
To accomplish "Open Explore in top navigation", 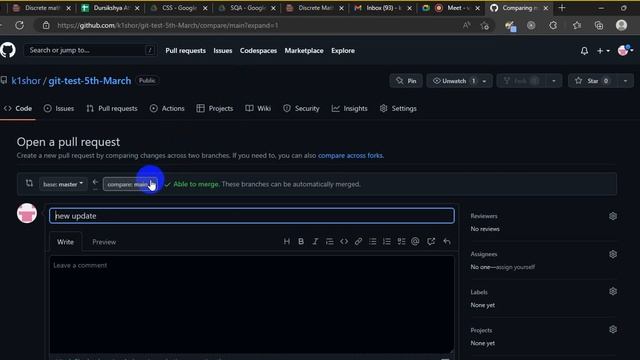I will coord(343,51).
